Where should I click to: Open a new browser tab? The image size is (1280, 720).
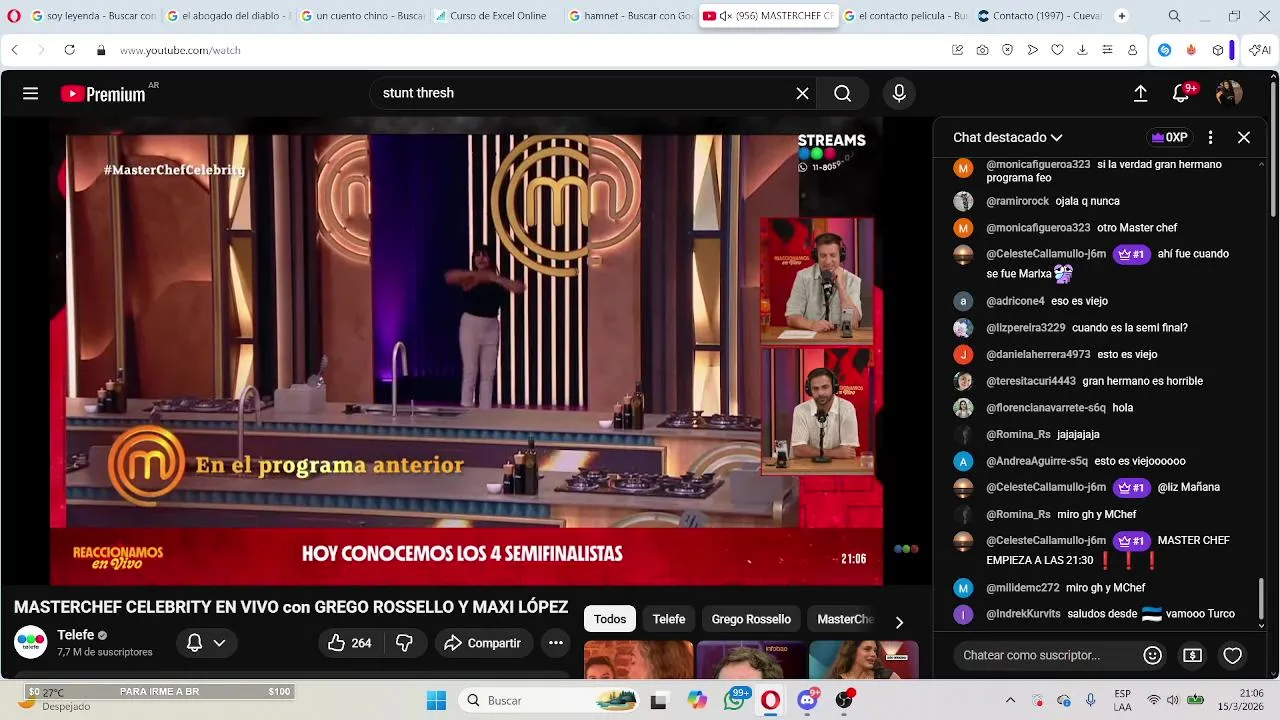[x=1121, y=16]
